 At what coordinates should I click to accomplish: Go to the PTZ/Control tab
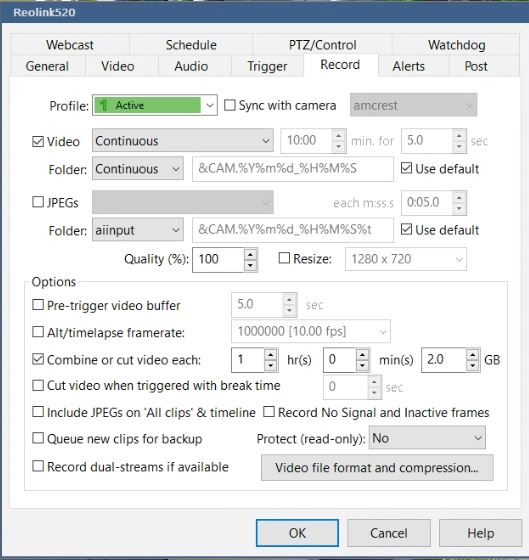pyautogui.click(x=323, y=45)
